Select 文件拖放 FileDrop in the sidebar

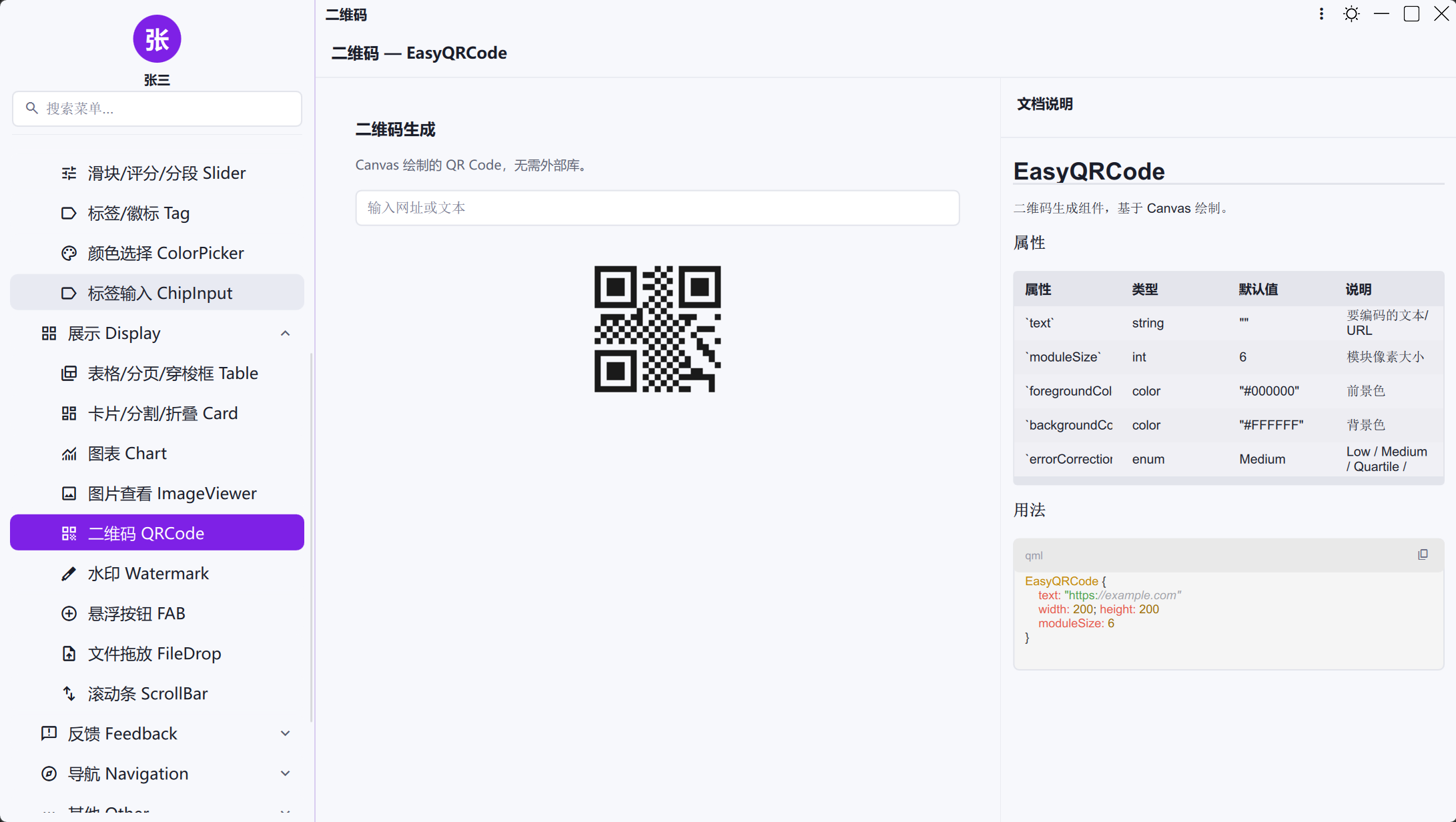[157, 654]
